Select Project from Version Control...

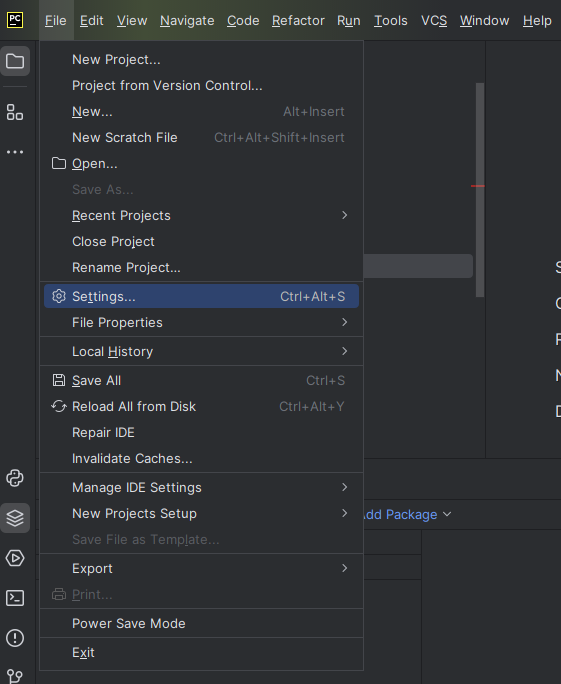(x=202, y=86)
